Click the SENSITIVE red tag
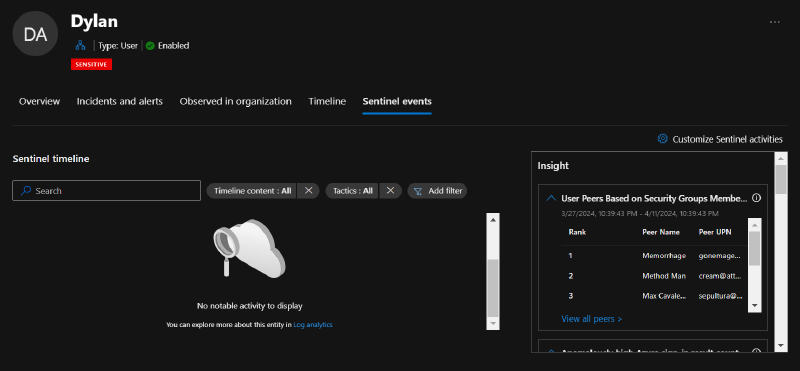Screen dimensions: 800x371 (91, 64)
